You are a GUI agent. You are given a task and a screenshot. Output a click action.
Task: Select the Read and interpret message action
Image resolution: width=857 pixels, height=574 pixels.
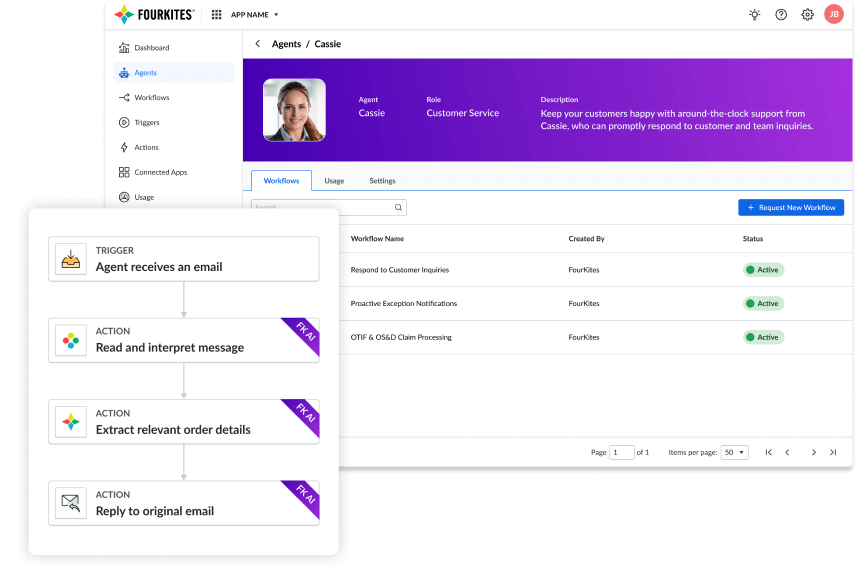coord(184,341)
